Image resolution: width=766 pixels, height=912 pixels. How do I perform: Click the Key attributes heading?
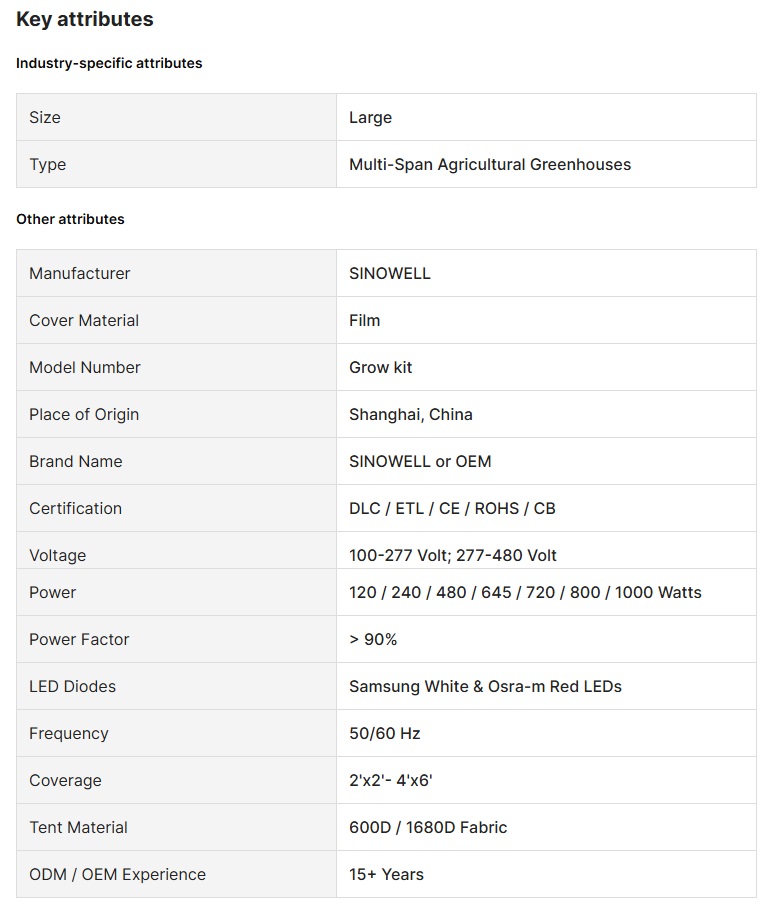tap(85, 19)
